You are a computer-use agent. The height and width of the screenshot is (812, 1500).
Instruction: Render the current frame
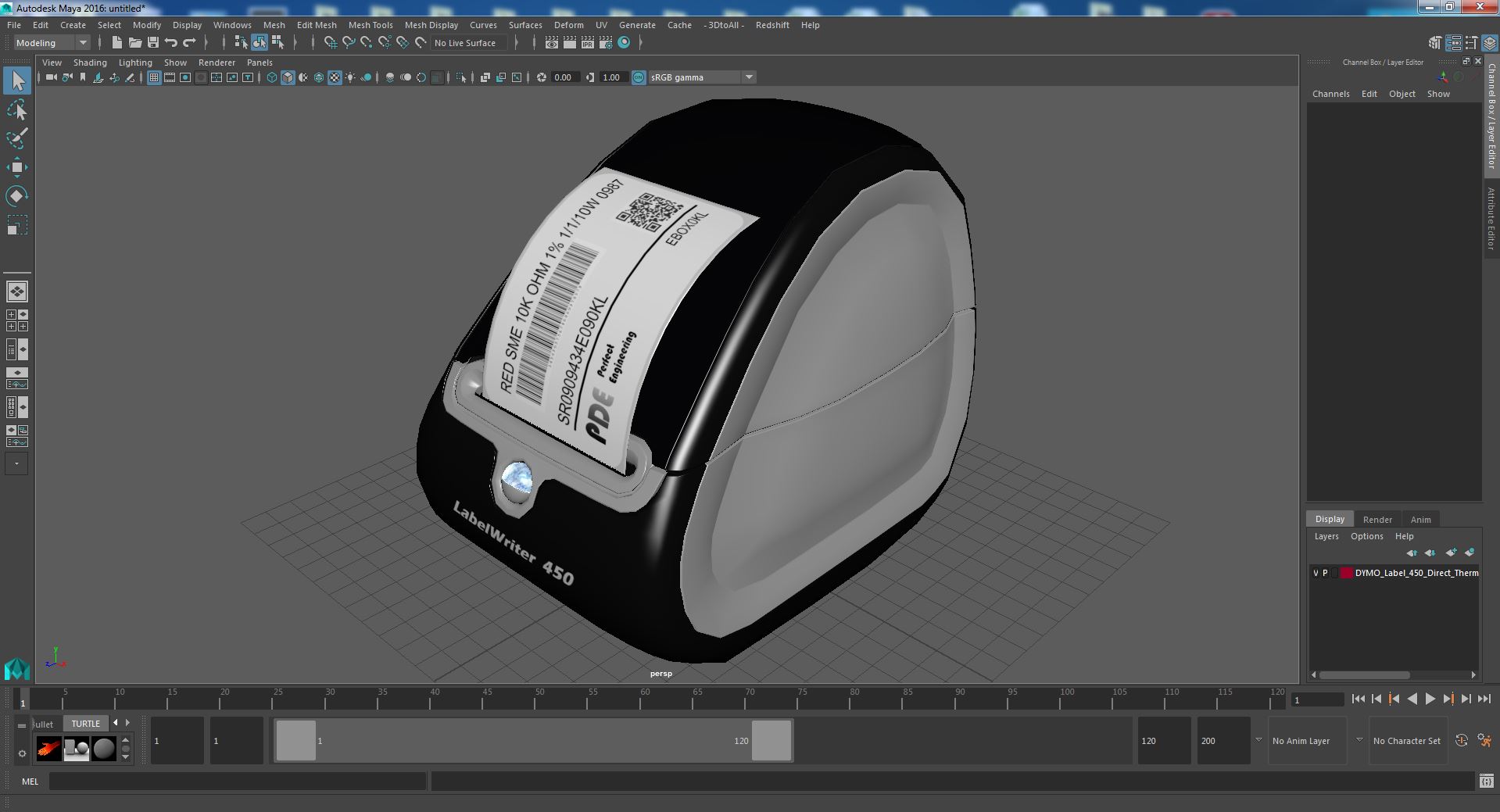pos(570,43)
